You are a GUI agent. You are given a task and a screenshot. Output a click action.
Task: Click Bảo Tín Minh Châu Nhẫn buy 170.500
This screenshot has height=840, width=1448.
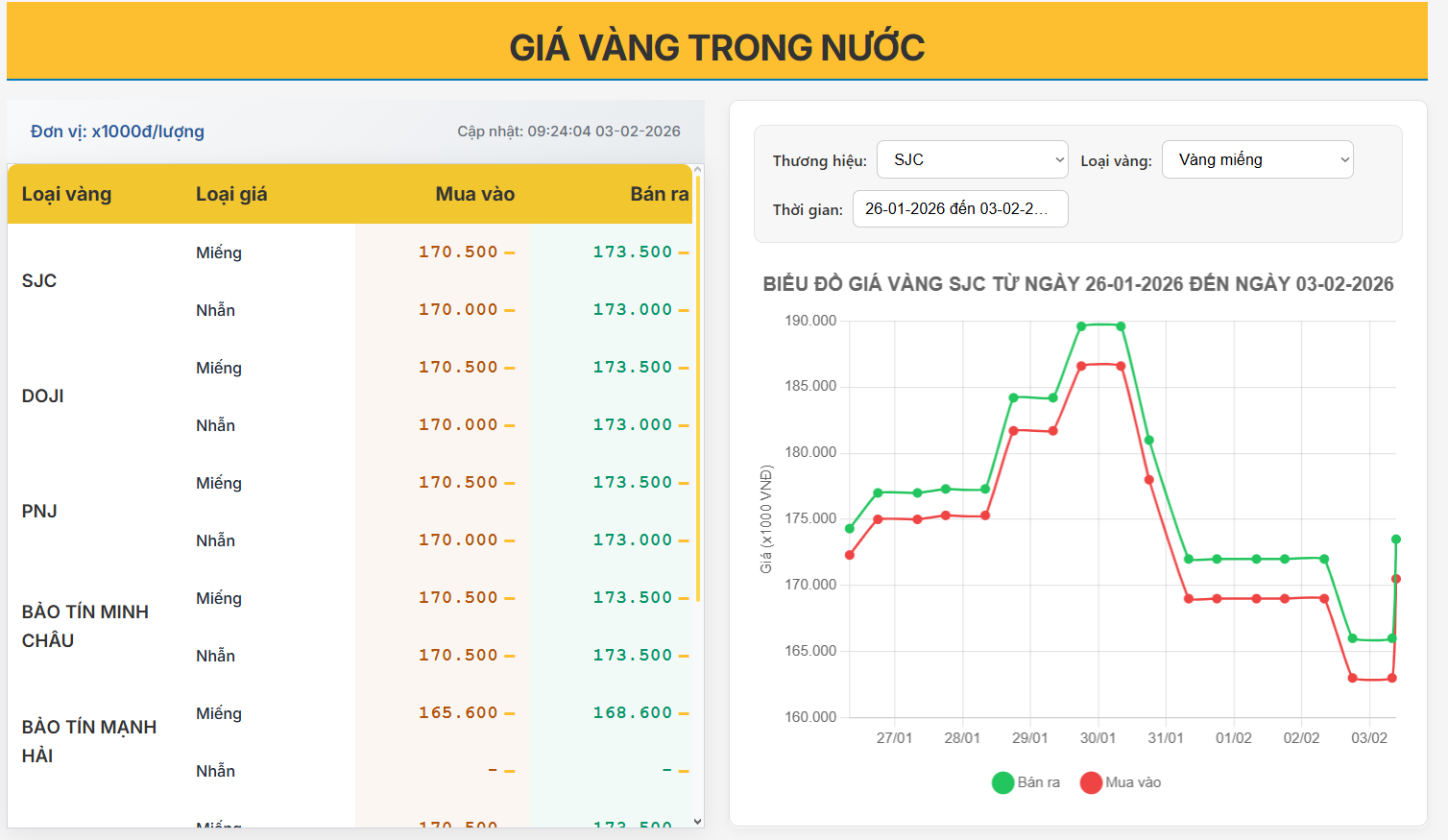[x=458, y=655]
